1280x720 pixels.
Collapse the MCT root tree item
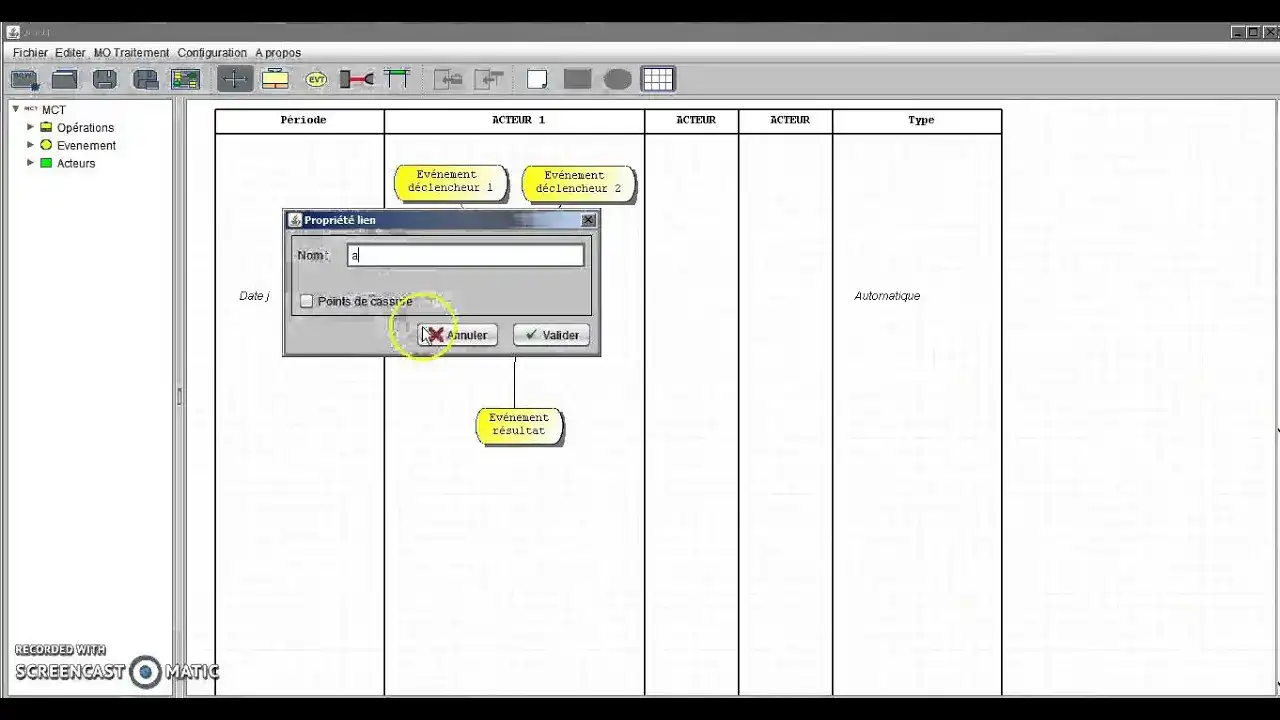(14, 109)
